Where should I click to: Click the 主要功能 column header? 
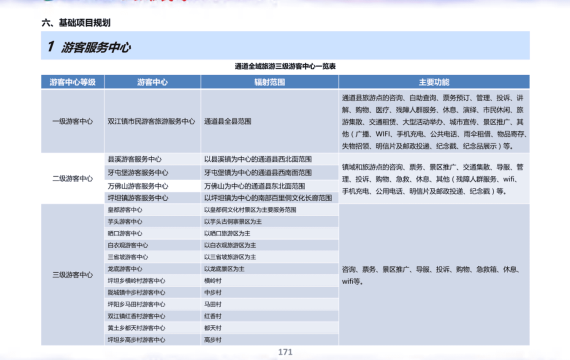pyautogui.click(x=434, y=82)
